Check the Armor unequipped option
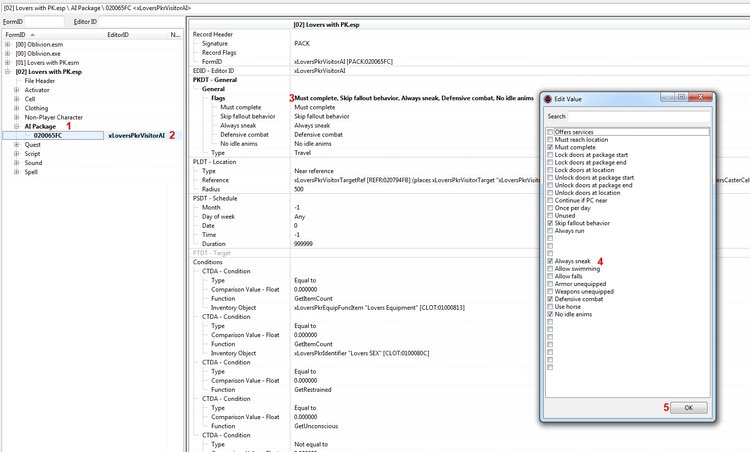750x452 pixels. pyautogui.click(x=550, y=284)
